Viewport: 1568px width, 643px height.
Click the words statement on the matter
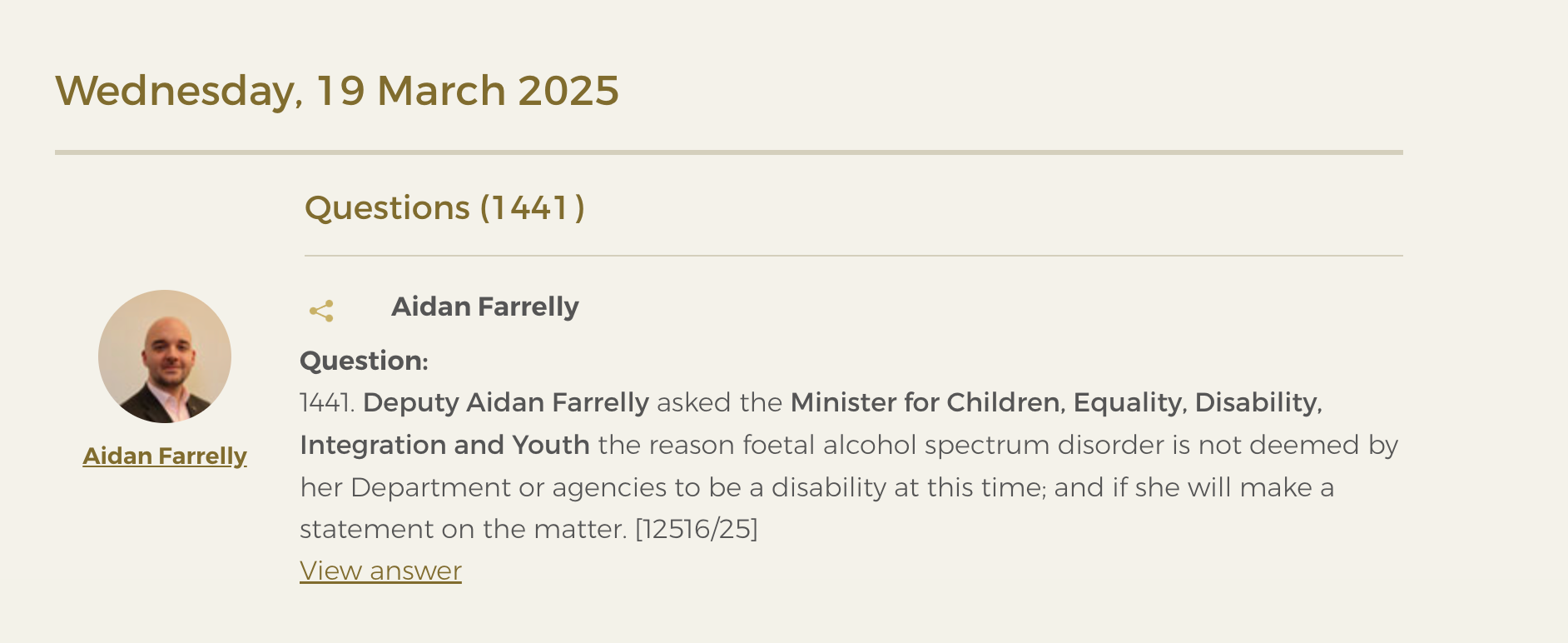pos(463,529)
